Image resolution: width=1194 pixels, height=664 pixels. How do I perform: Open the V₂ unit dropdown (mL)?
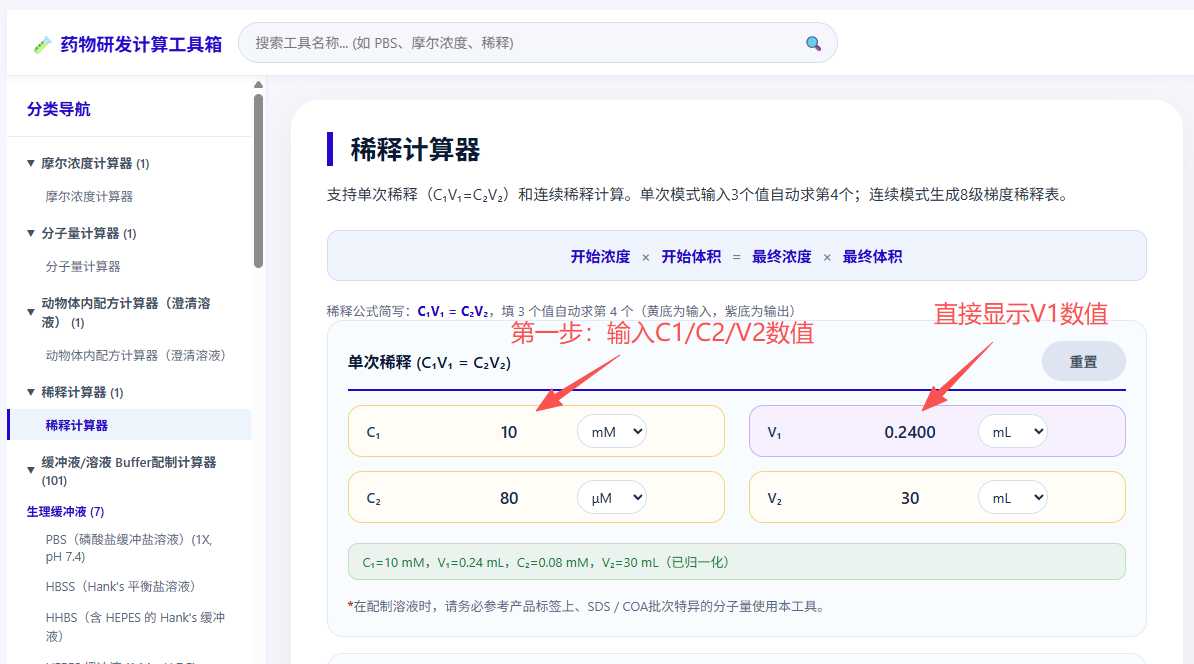pyautogui.click(x=1012, y=498)
